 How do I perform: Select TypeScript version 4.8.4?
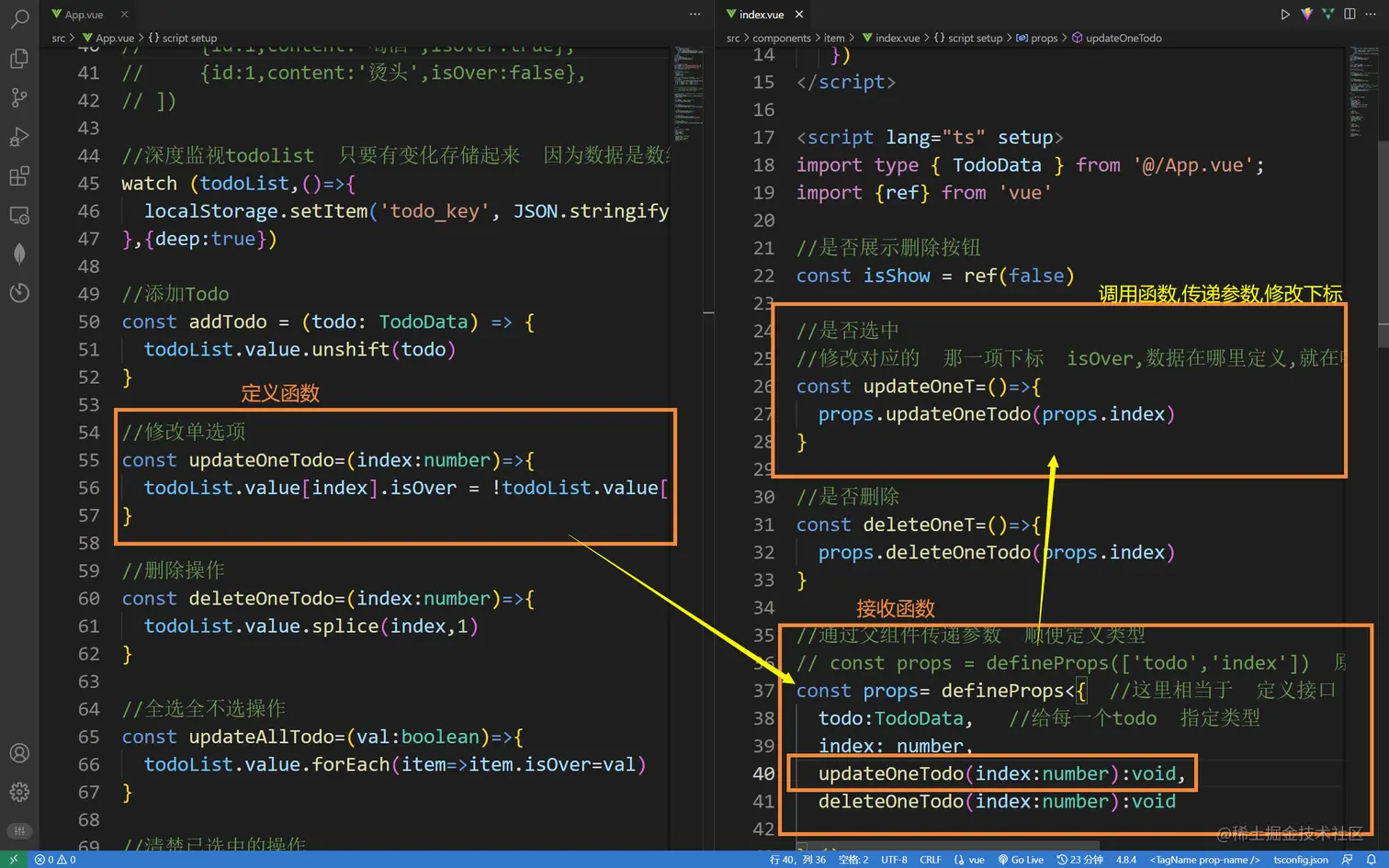tap(1126, 860)
